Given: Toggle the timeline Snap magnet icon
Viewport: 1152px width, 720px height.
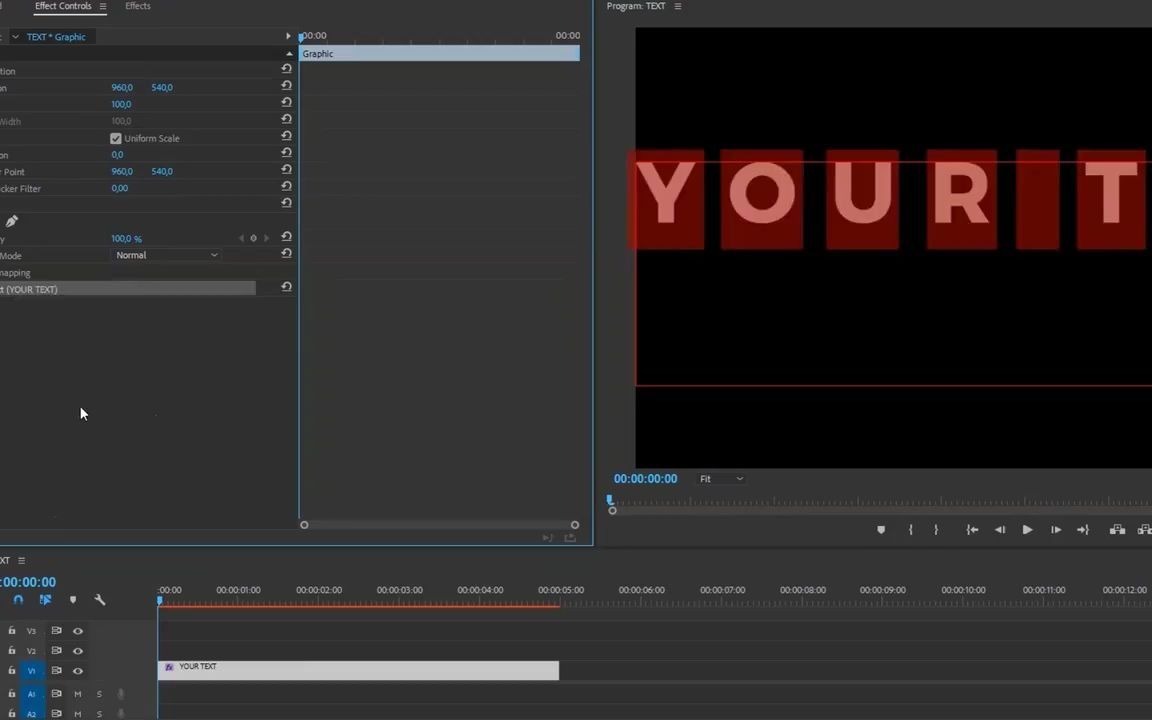Looking at the screenshot, I should [18, 600].
